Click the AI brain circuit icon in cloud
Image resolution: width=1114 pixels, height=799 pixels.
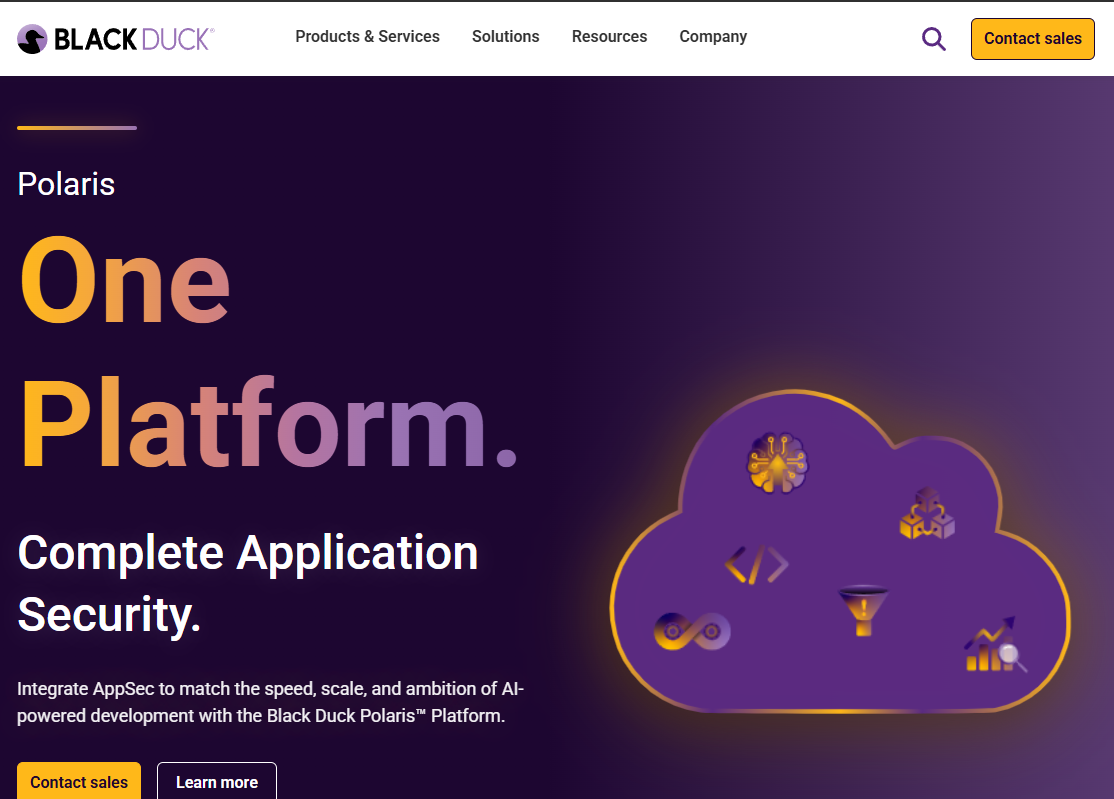[x=778, y=463]
